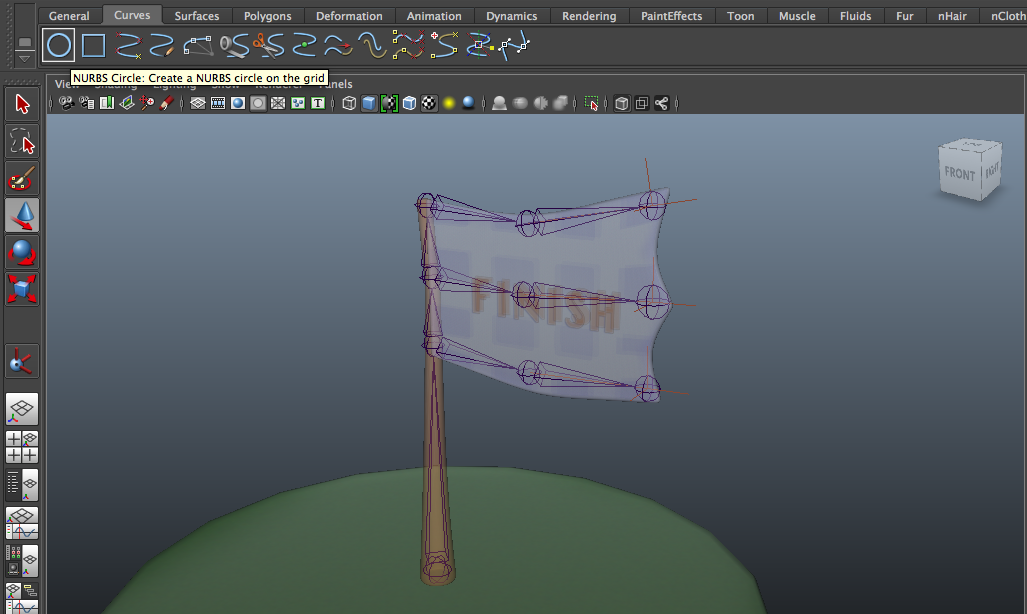Open the Show panel menu
Viewport: 1027px width, 614px height.
click(x=226, y=84)
